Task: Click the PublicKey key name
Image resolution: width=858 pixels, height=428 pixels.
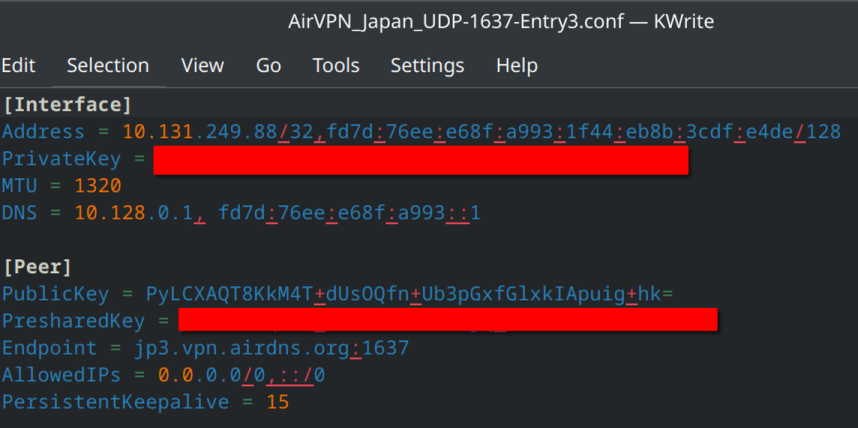Action: point(55,294)
